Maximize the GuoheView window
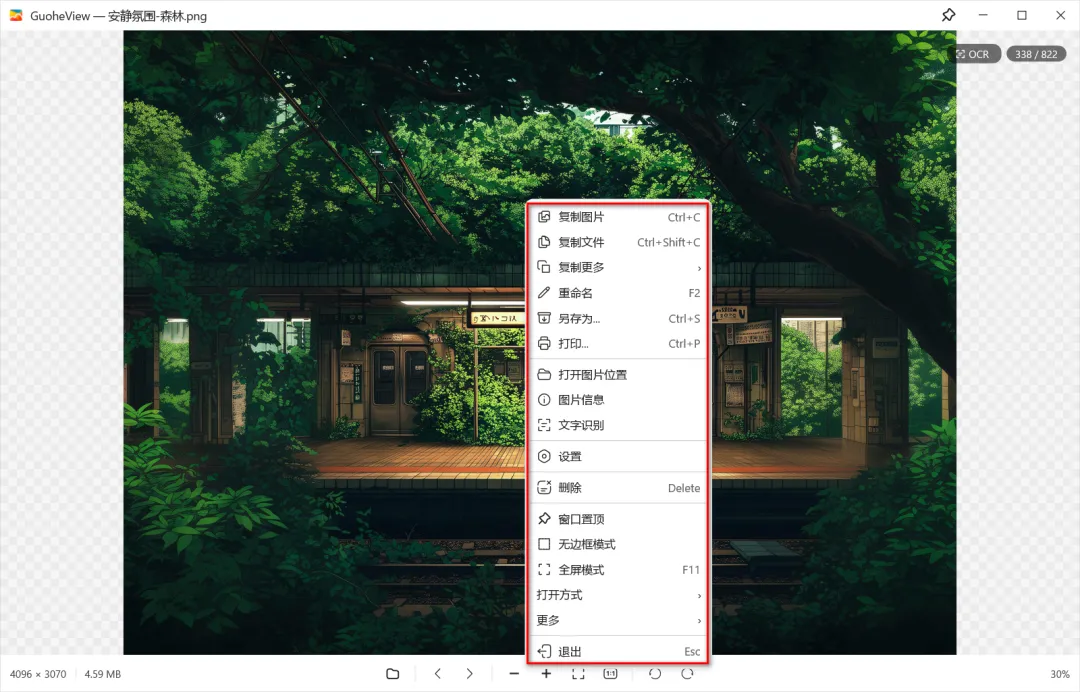 click(x=1022, y=15)
